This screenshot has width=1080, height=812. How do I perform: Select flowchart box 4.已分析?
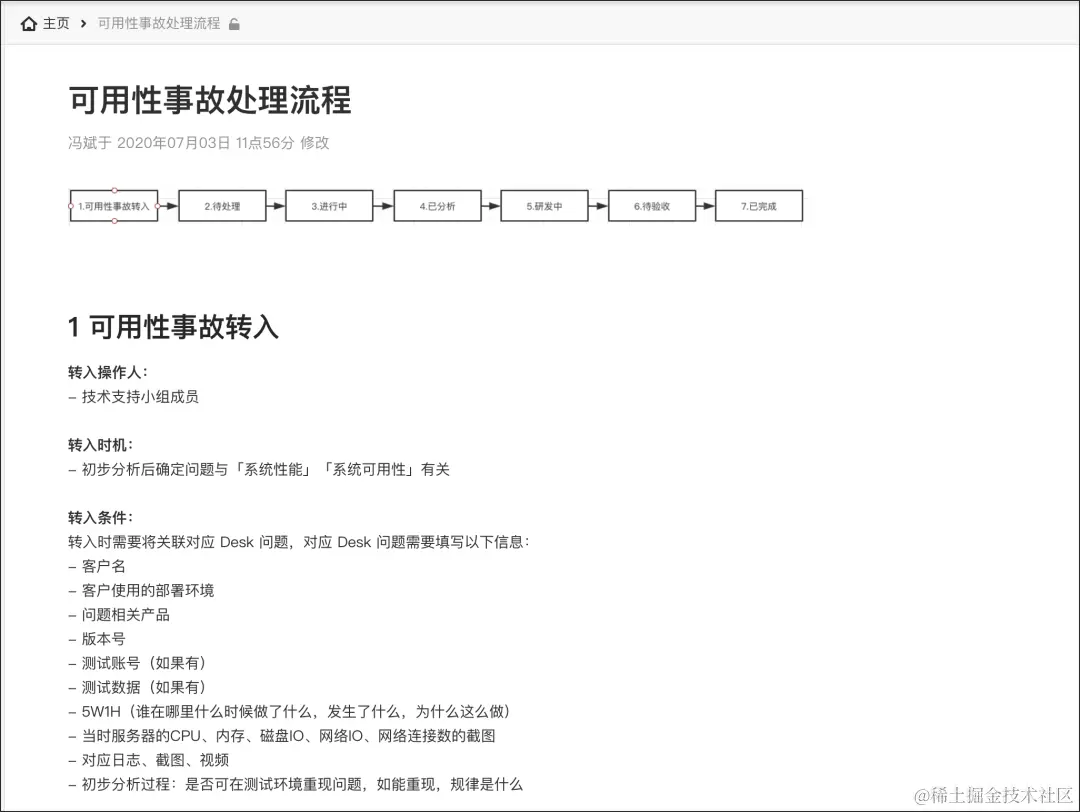click(x=437, y=206)
